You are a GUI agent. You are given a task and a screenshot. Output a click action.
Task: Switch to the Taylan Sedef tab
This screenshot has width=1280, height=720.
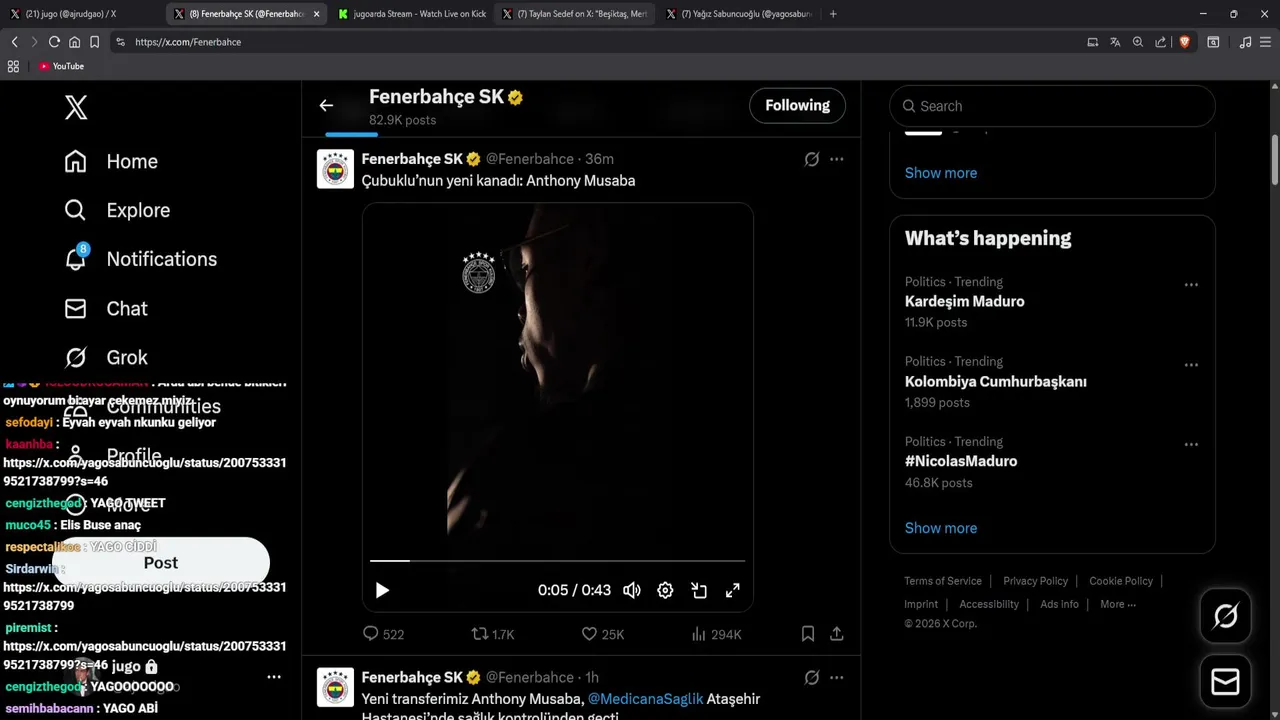coord(575,14)
